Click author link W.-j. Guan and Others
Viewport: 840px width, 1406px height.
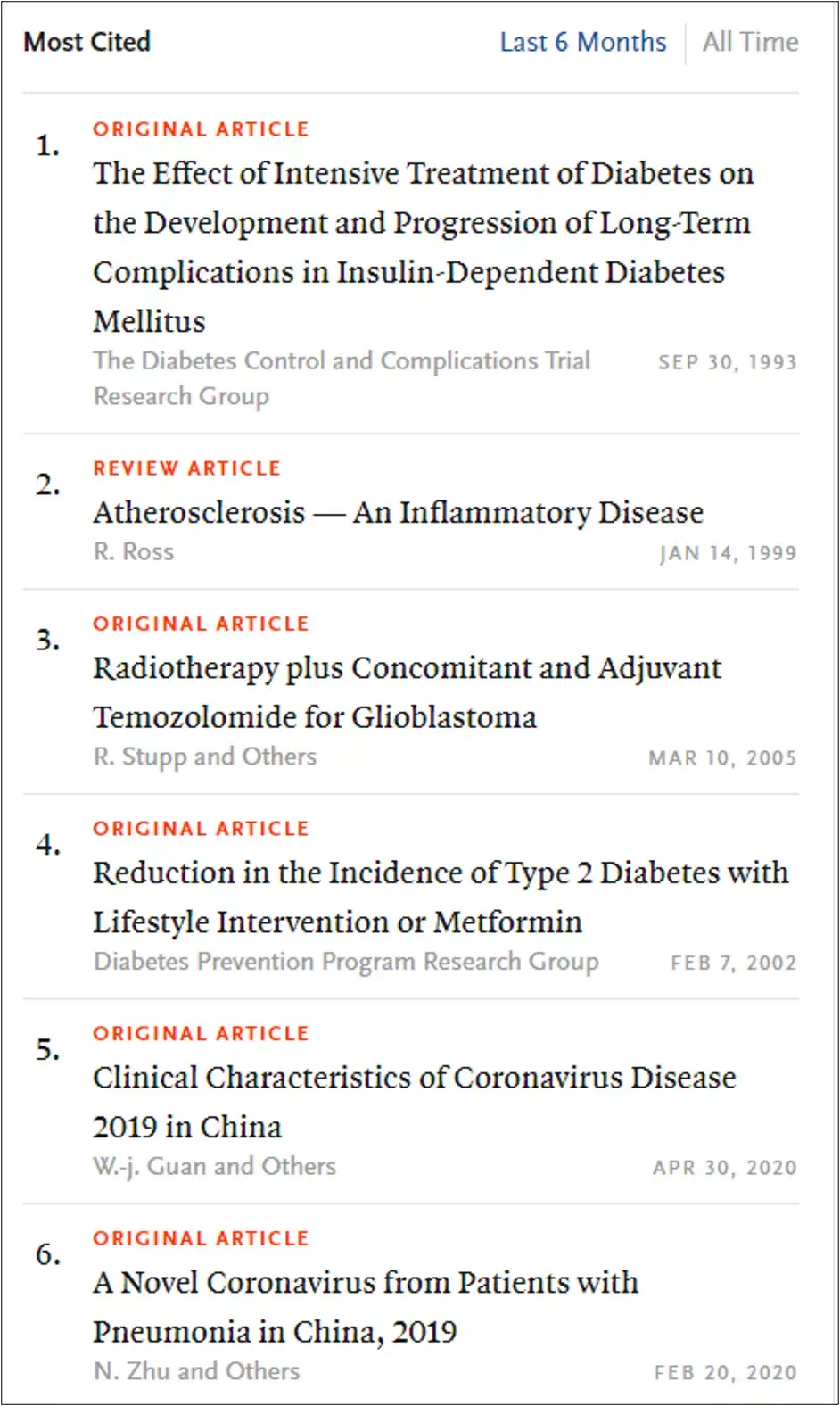[214, 1166]
